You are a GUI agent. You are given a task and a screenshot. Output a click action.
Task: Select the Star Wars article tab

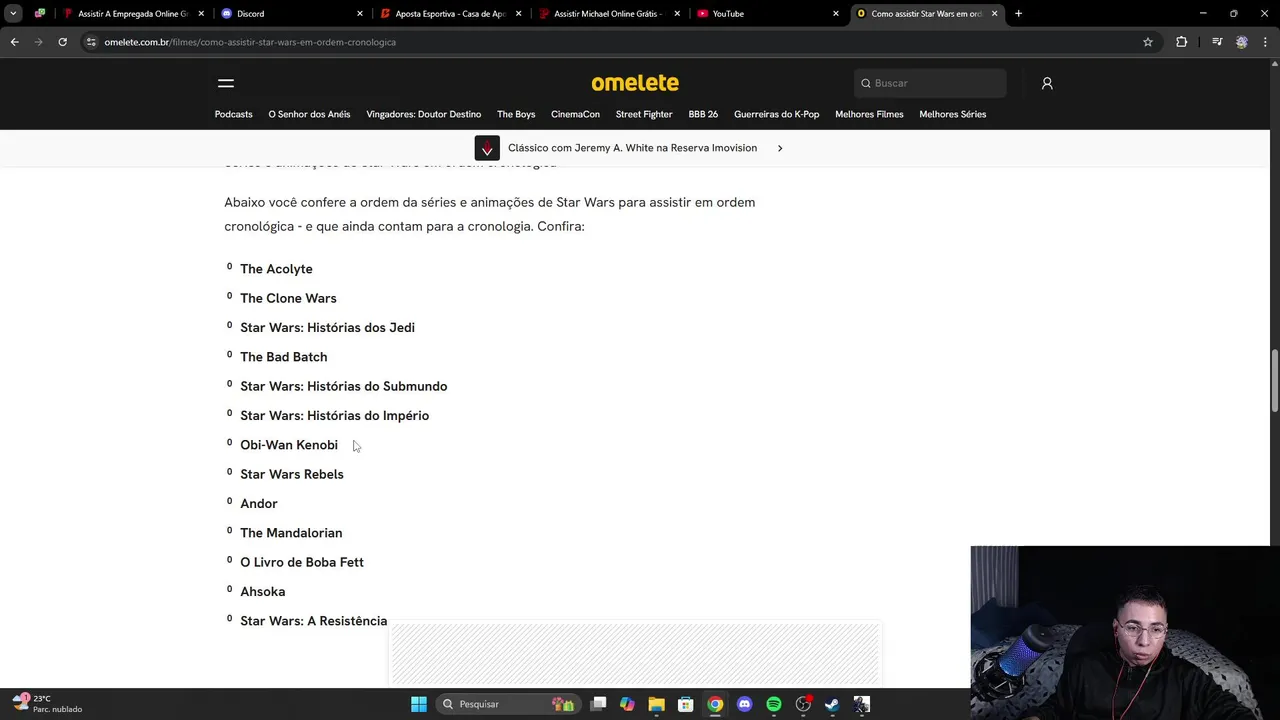pyautogui.click(x=926, y=14)
